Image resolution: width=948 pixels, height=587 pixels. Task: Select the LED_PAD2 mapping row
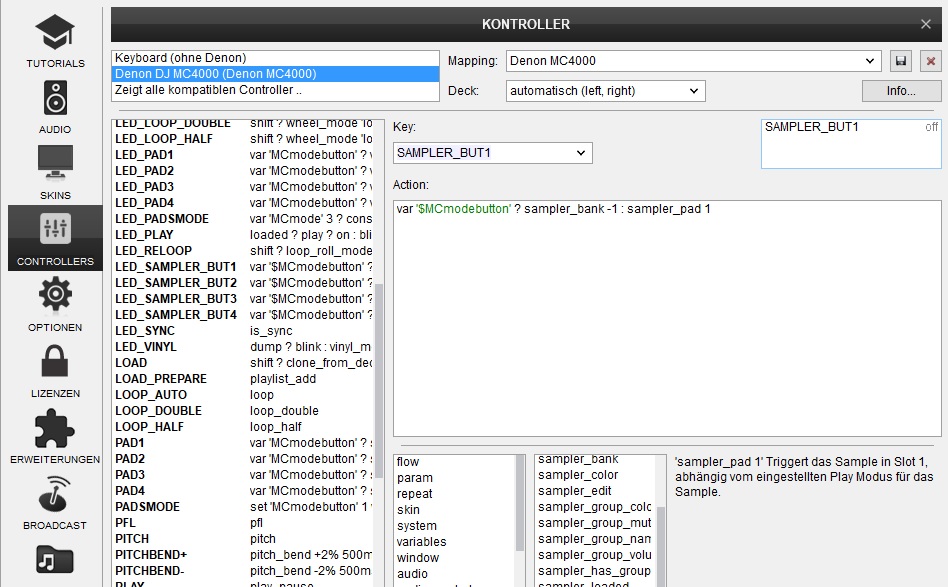tap(244, 171)
